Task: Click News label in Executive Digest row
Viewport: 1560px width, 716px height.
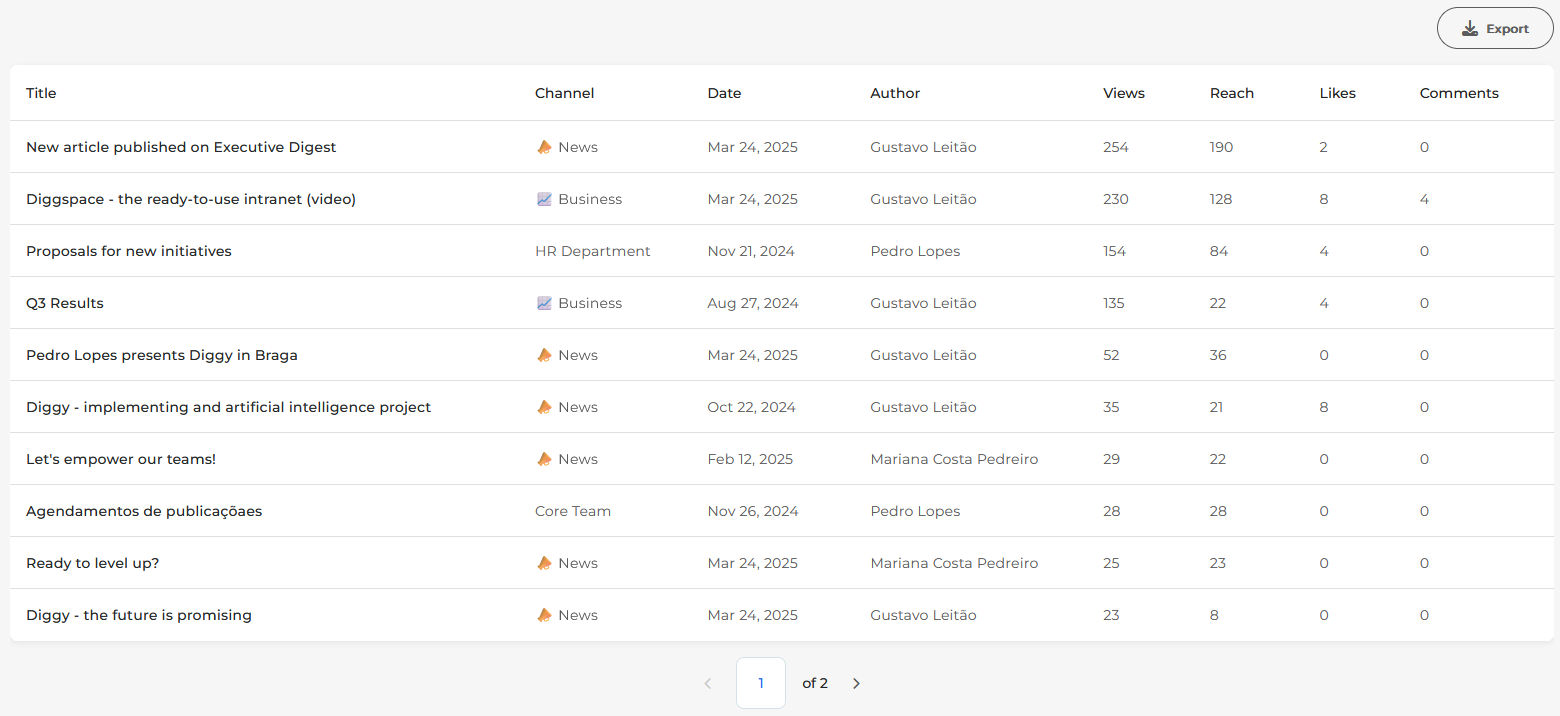Action: click(578, 147)
